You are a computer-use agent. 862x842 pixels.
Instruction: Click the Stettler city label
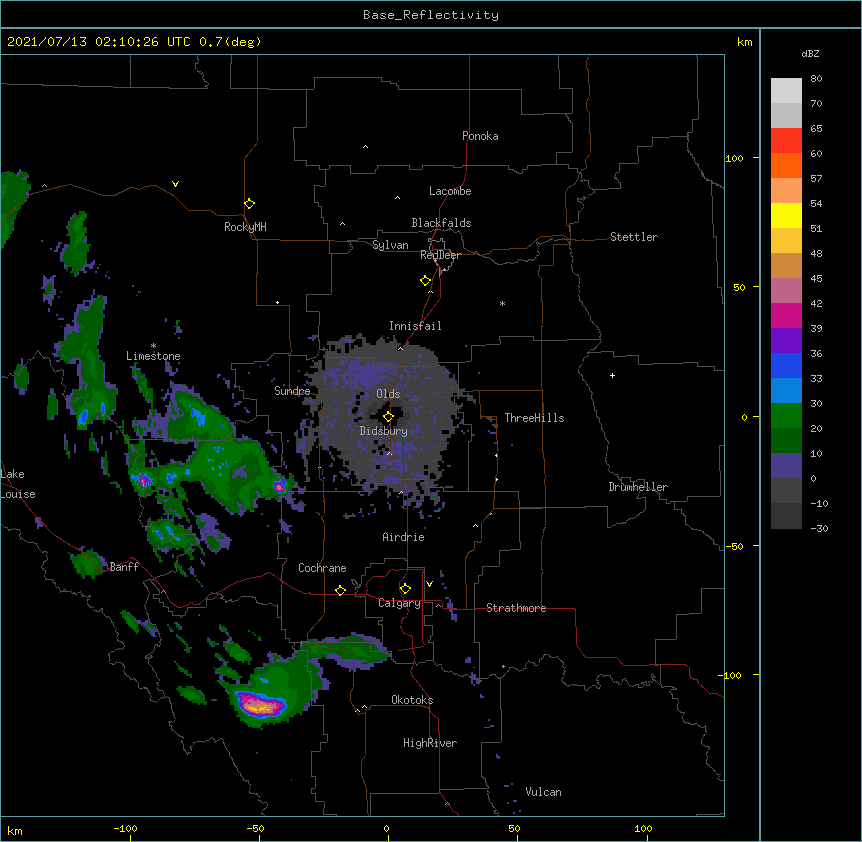(634, 237)
